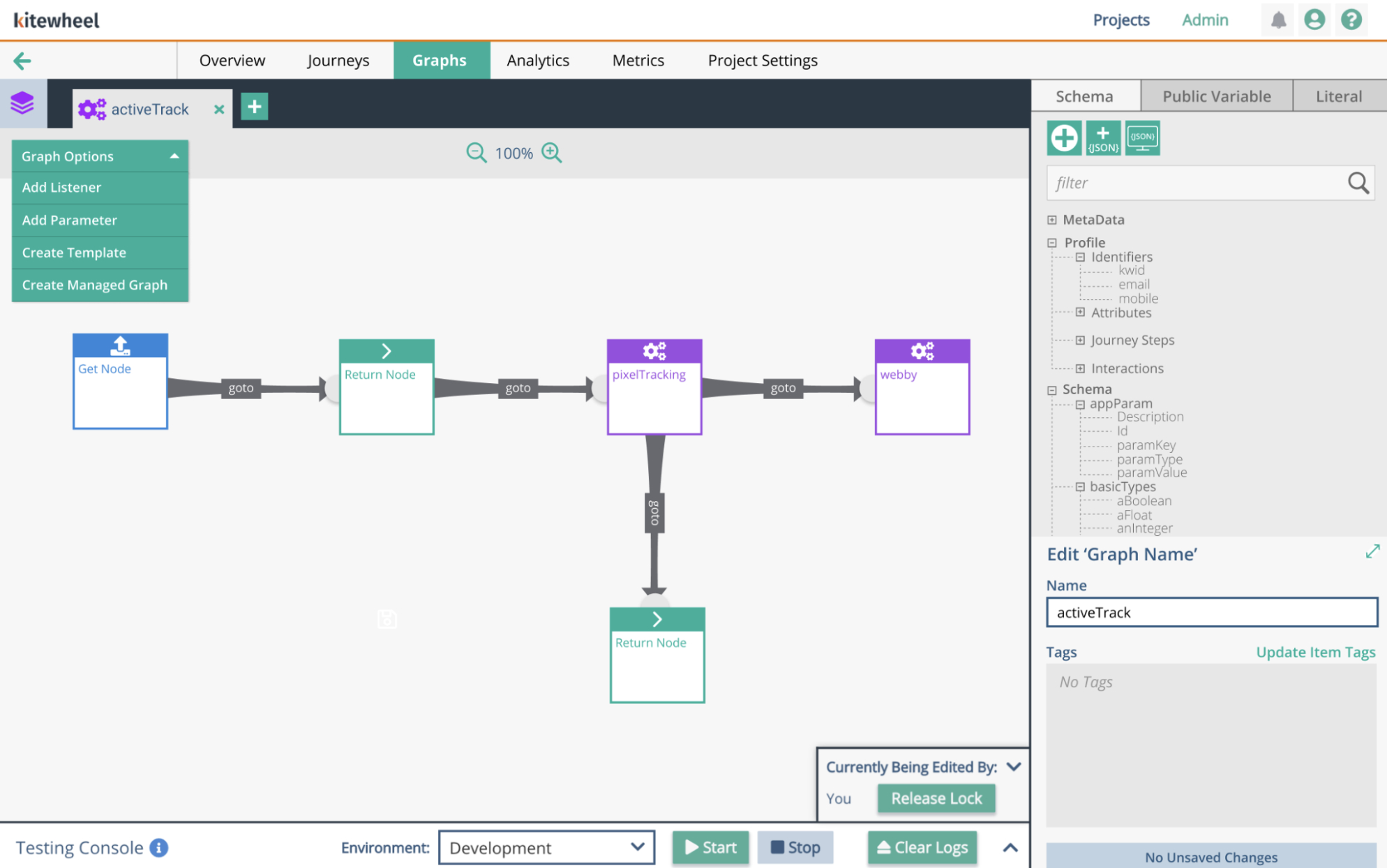Click the add JSON schema icon
The height and width of the screenshot is (868, 1387).
pos(1103,138)
